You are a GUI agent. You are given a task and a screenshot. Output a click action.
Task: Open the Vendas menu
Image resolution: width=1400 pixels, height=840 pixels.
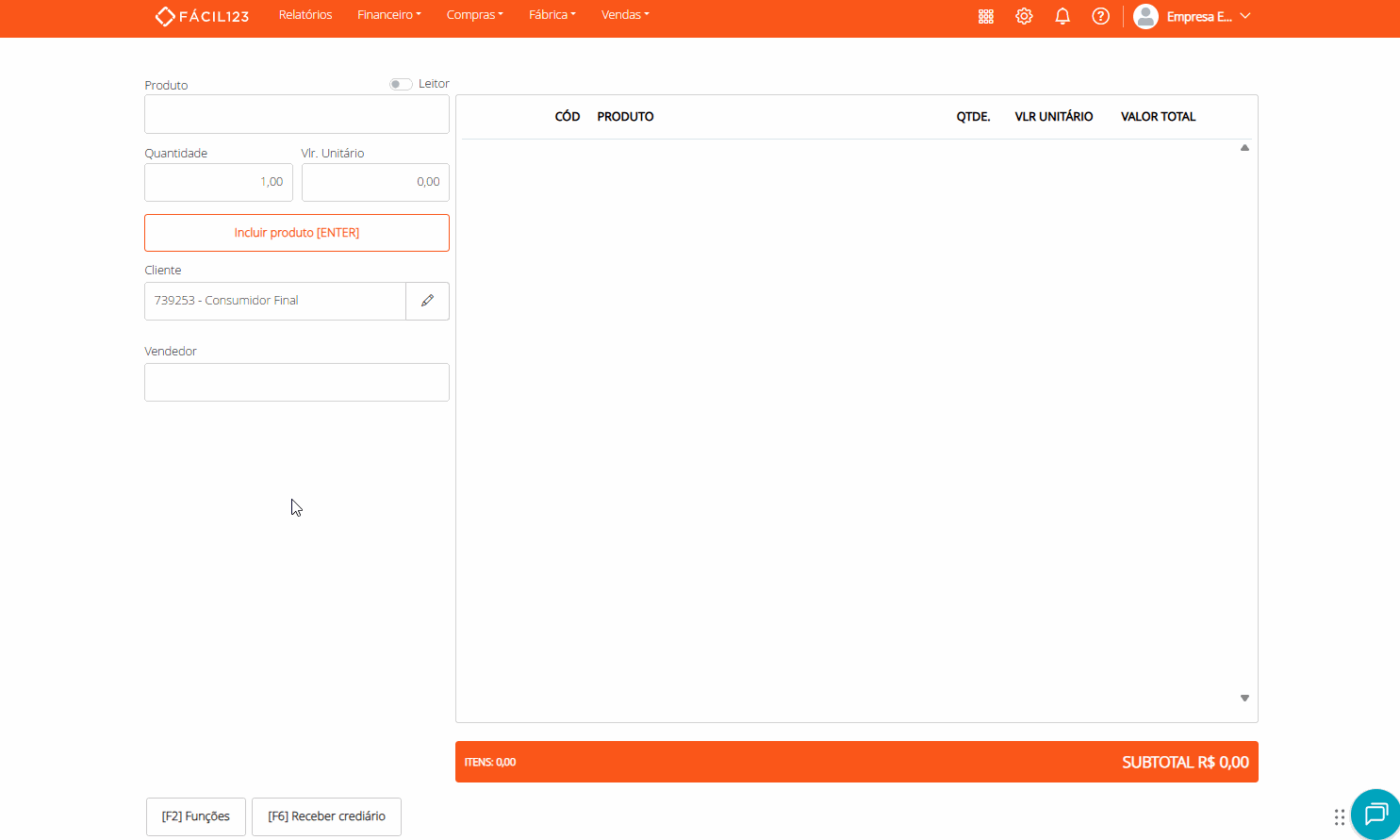point(625,15)
